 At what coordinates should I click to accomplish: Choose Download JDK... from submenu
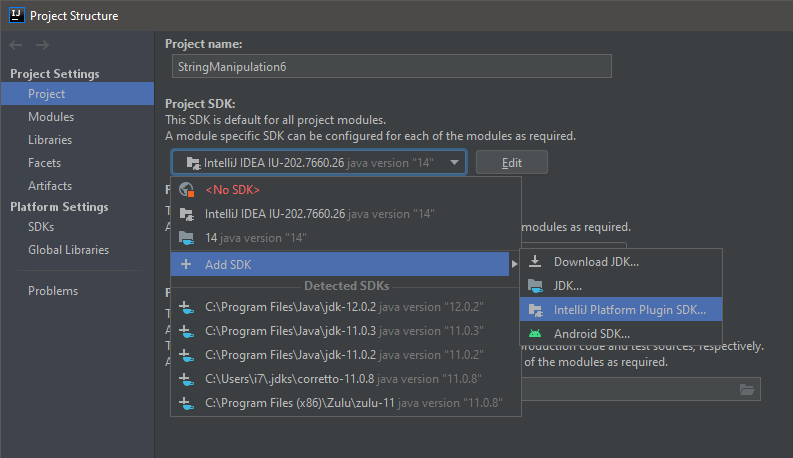(x=621, y=261)
